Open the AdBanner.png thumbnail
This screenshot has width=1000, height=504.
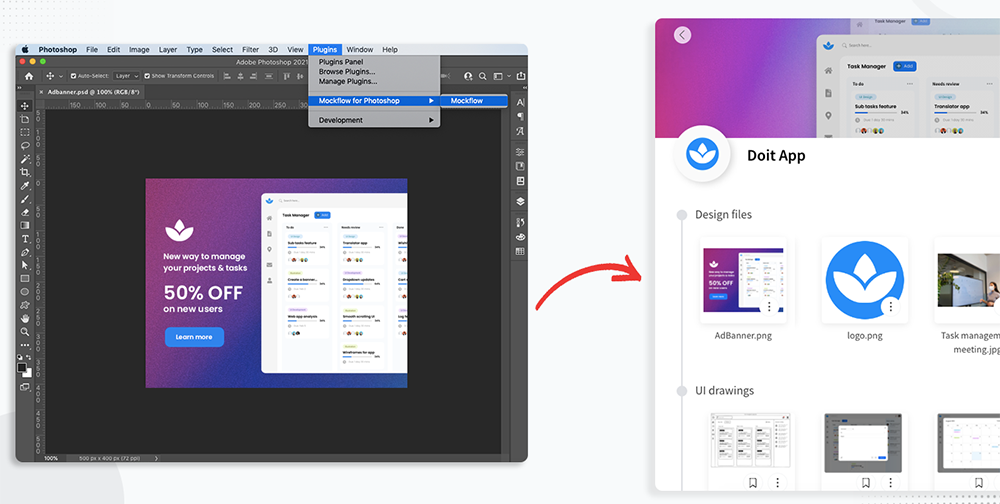(743, 280)
